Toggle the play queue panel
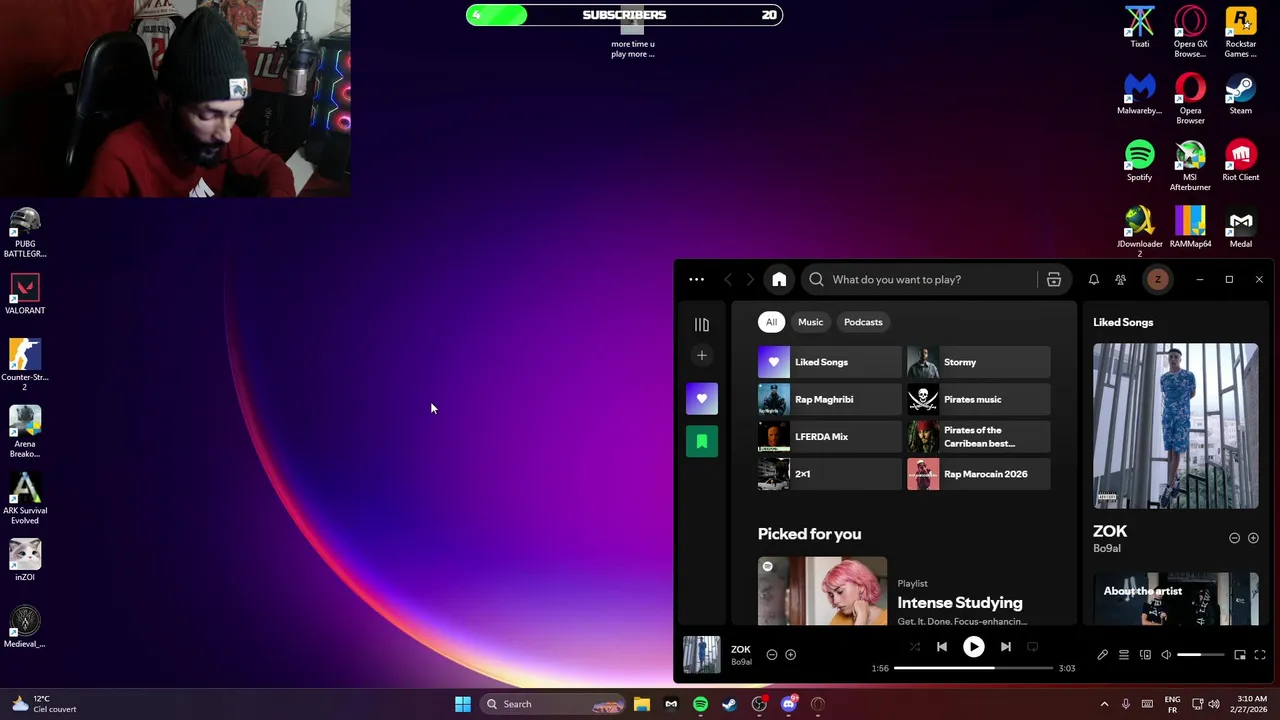The height and width of the screenshot is (720, 1280). tap(1123, 655)
